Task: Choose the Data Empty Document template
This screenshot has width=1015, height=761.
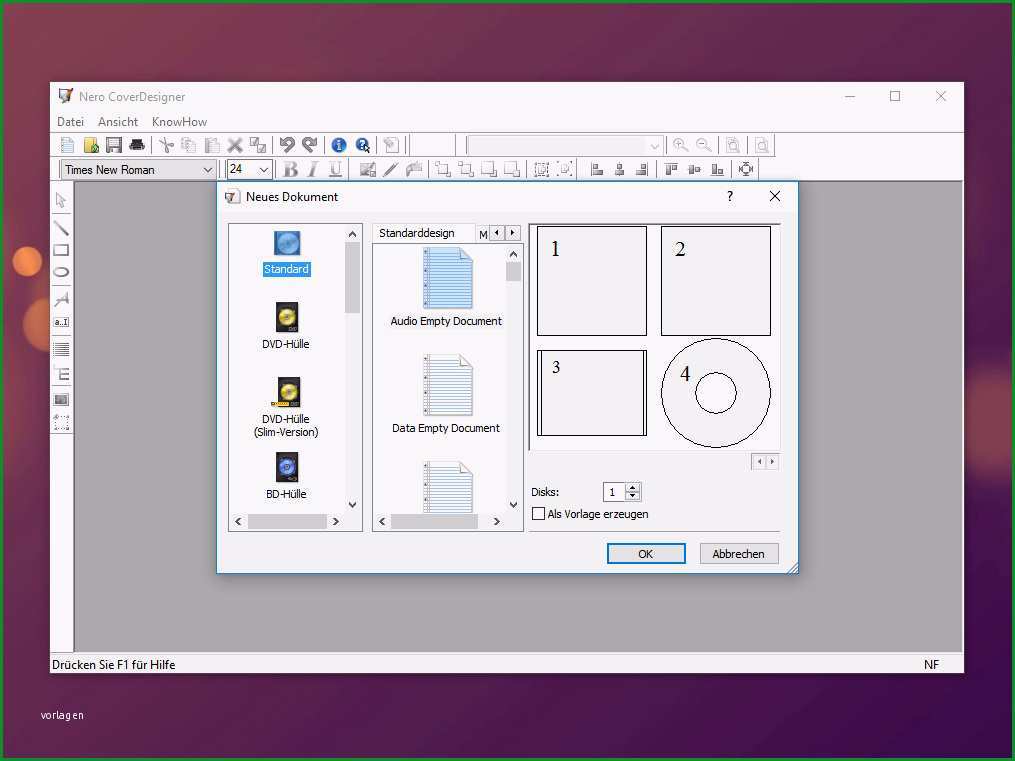Action: click(447, 394)
